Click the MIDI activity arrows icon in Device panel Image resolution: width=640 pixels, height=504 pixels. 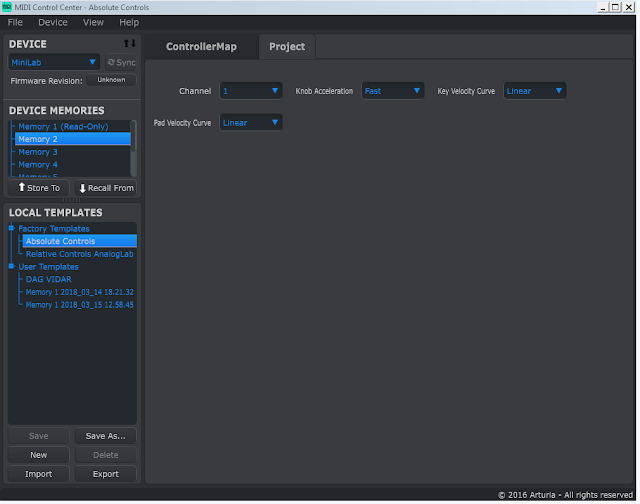(x=130, y=43)
